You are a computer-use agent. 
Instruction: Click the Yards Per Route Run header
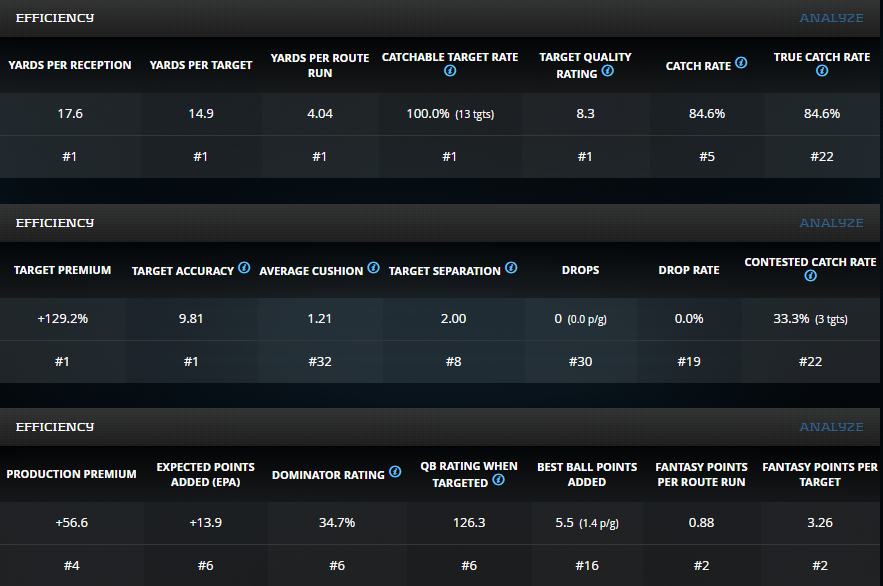tap(320, 65)
